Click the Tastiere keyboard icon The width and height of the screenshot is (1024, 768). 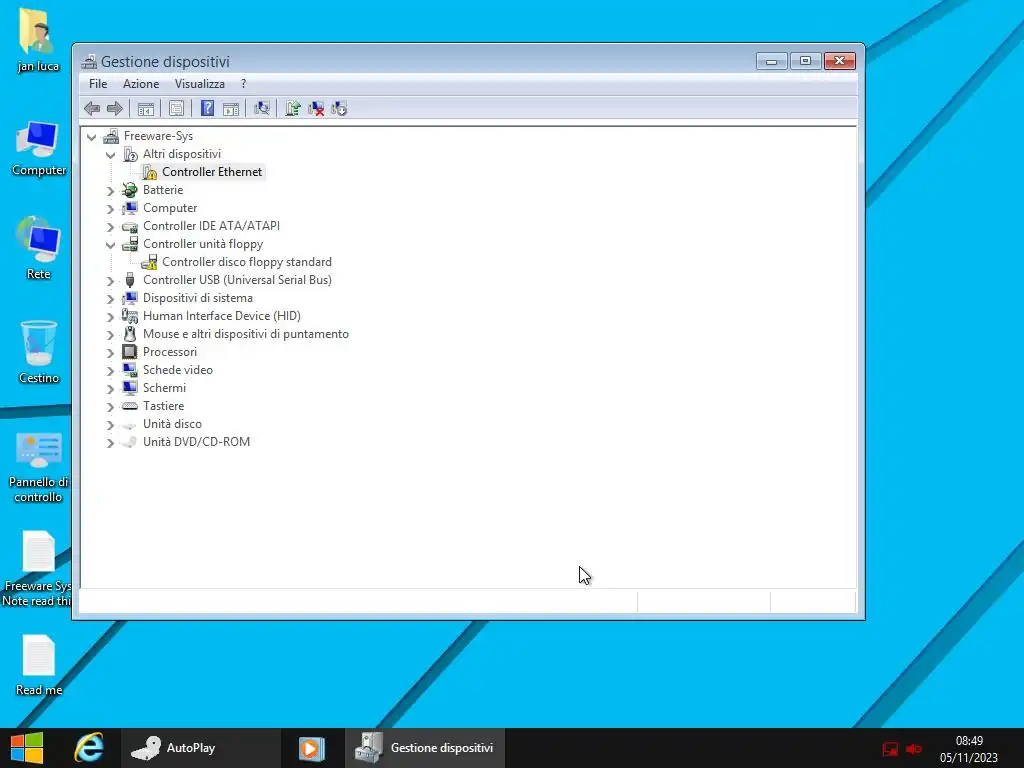pyautogui.click(x=130, y=406)
